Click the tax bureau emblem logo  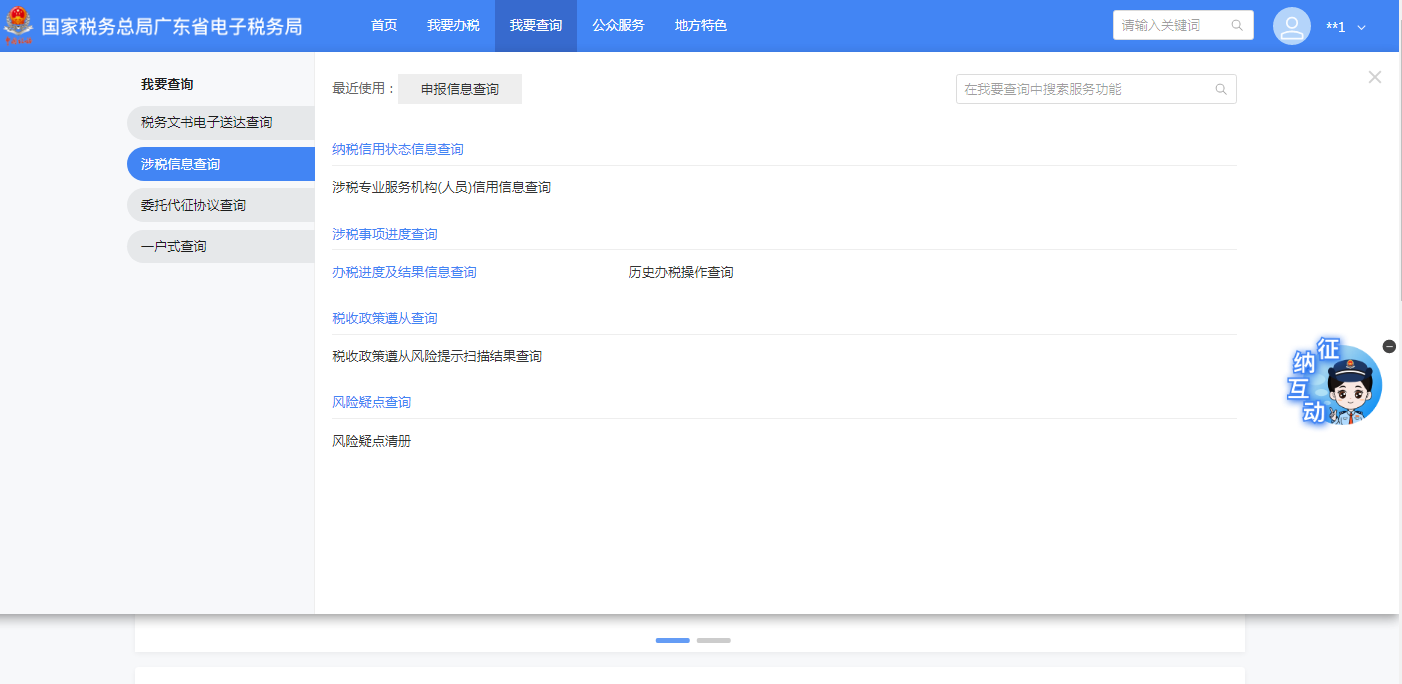coord(18,26)
